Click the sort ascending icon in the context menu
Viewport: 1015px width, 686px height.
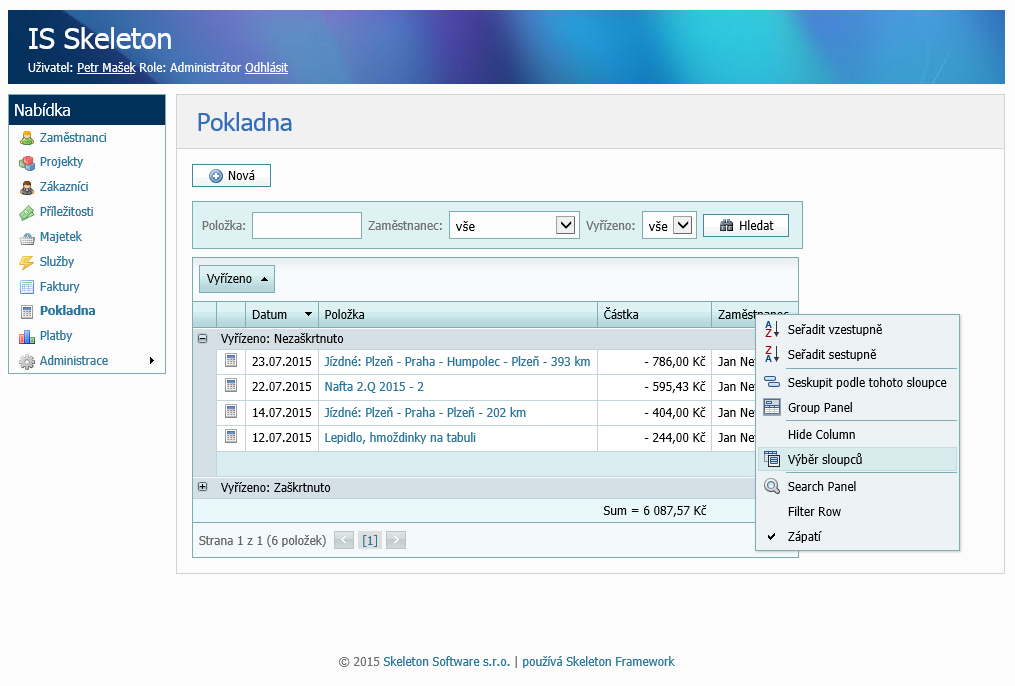(x=771, y=329)
